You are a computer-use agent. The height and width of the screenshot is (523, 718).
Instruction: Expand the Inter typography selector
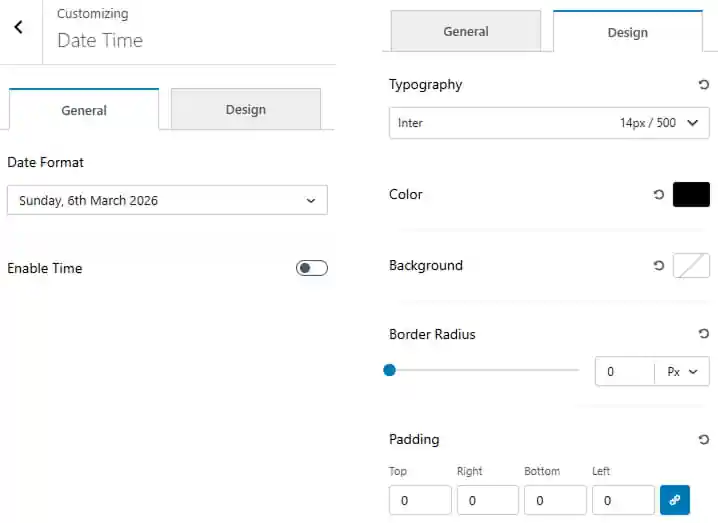pyautogui.click(x=549, y=123)
